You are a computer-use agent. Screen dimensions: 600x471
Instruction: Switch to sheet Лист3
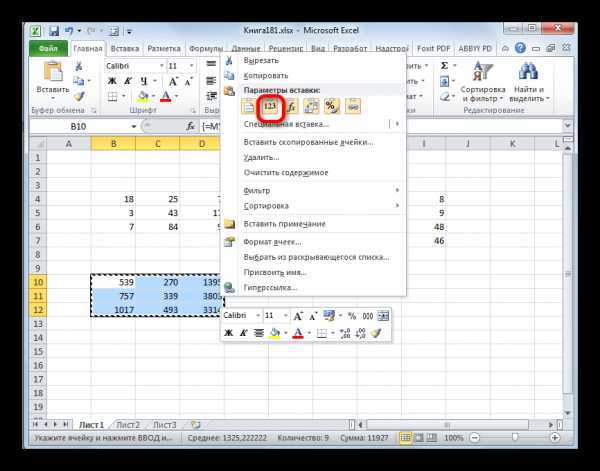coord(165,425)
